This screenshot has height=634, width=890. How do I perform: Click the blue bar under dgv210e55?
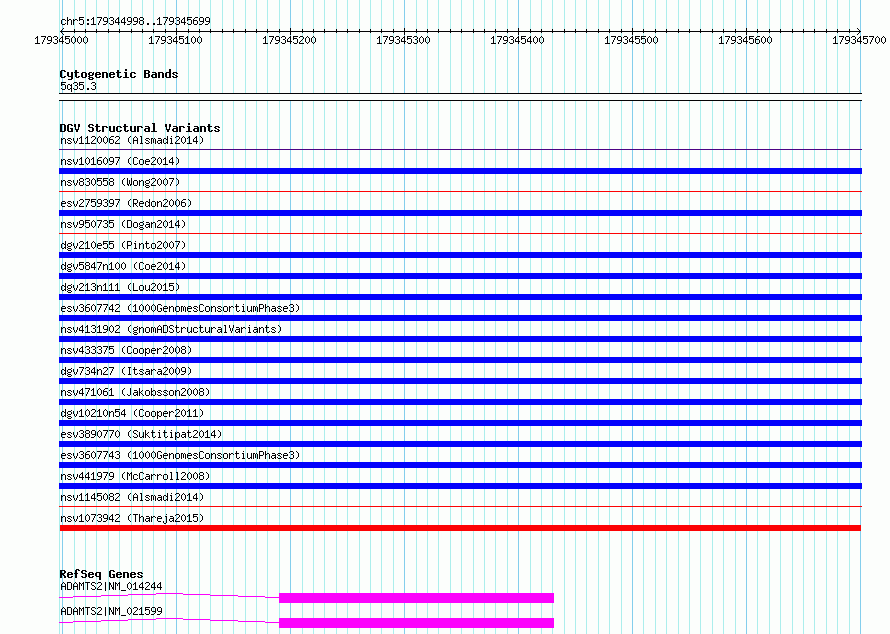click(460, 255)
